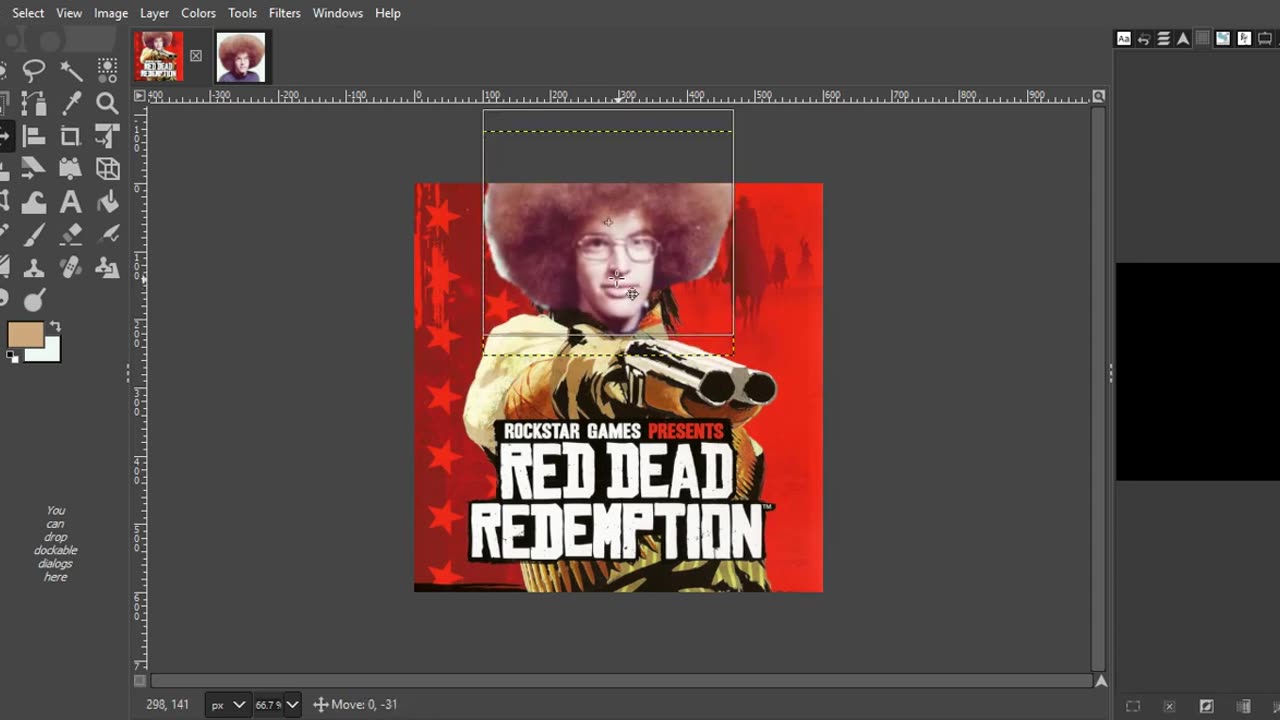This screenshot has width=1280, height=720.
Task: Select the 3D Transform cube tool
Action: tap(107, 169)
